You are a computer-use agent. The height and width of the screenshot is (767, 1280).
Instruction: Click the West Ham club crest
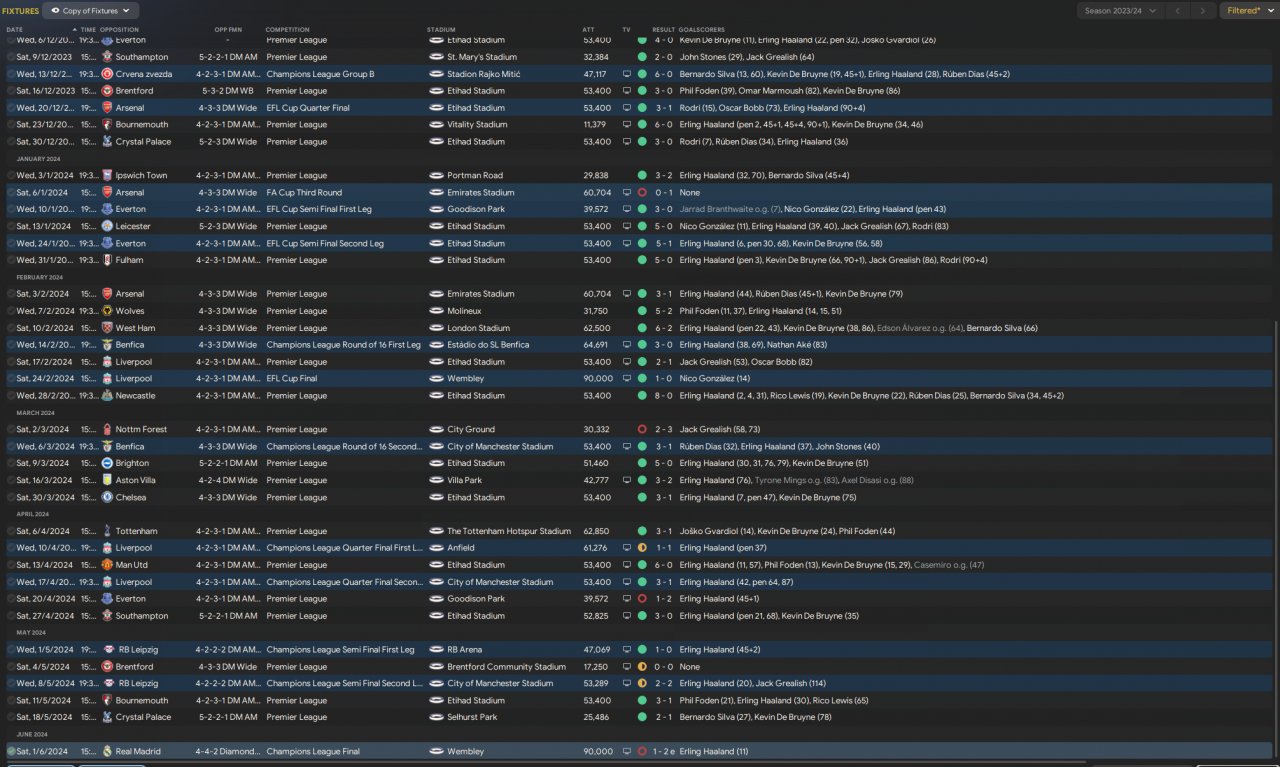point(107,328)
